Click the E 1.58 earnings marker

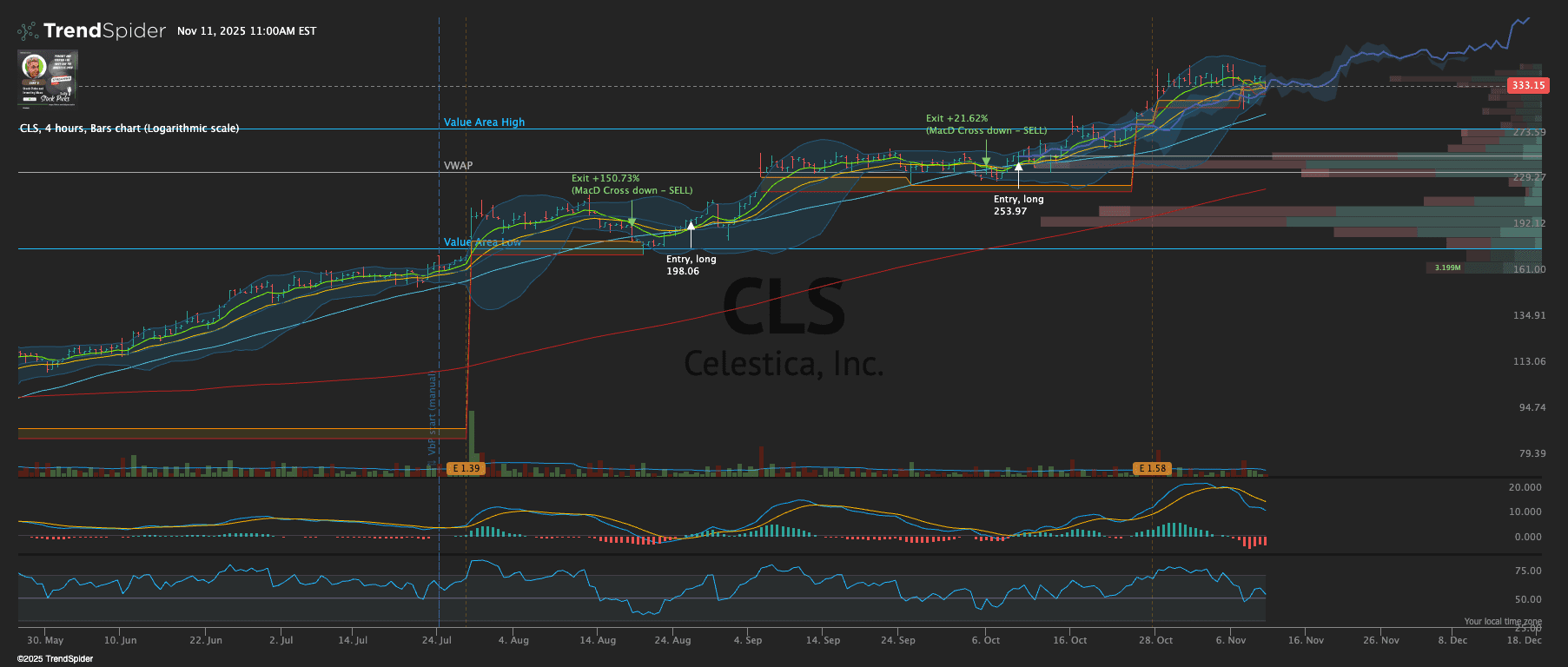[1152, 468]
